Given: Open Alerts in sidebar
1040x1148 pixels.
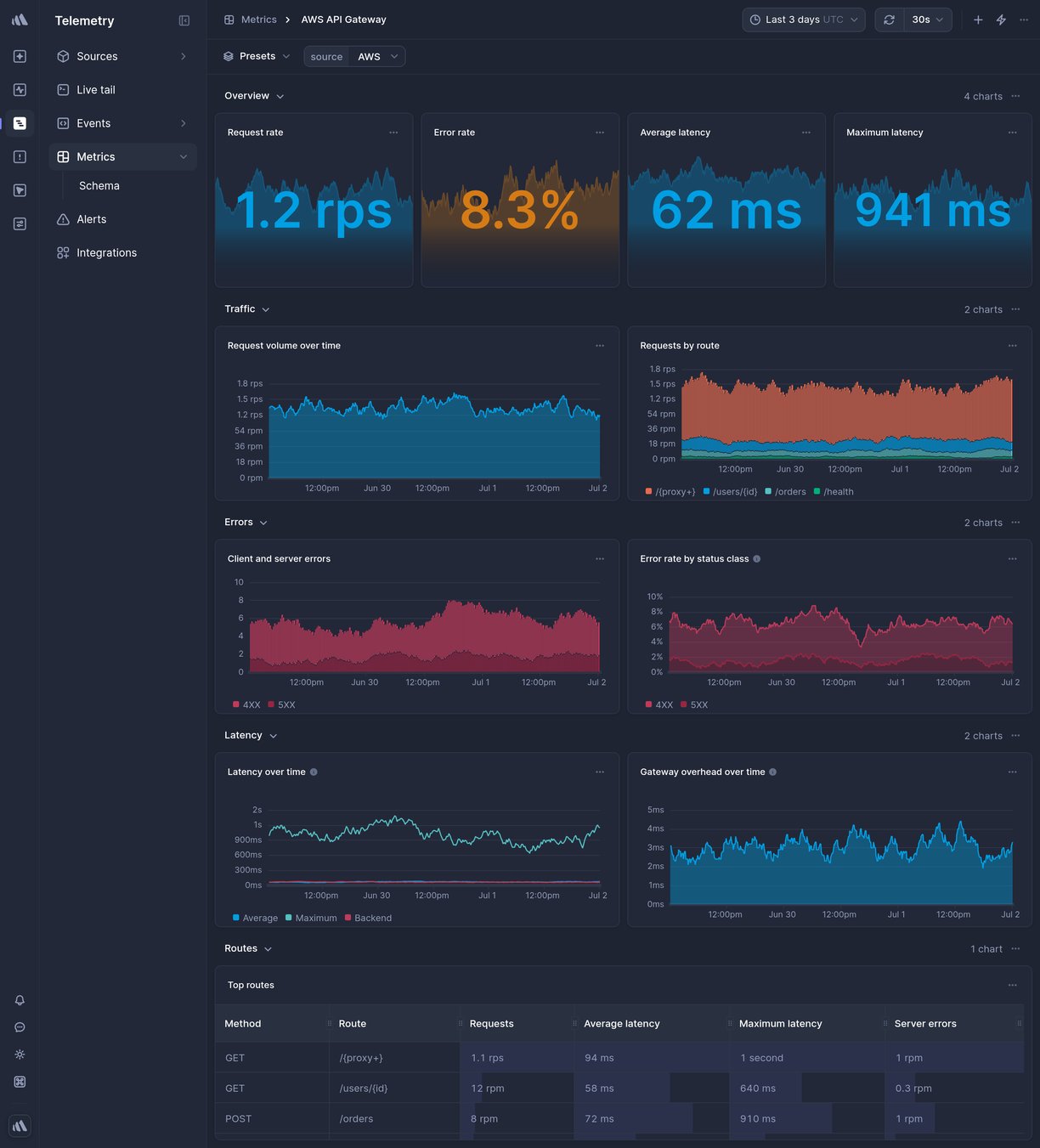Looking at the screenshot, I should click(x=122, y=219).
